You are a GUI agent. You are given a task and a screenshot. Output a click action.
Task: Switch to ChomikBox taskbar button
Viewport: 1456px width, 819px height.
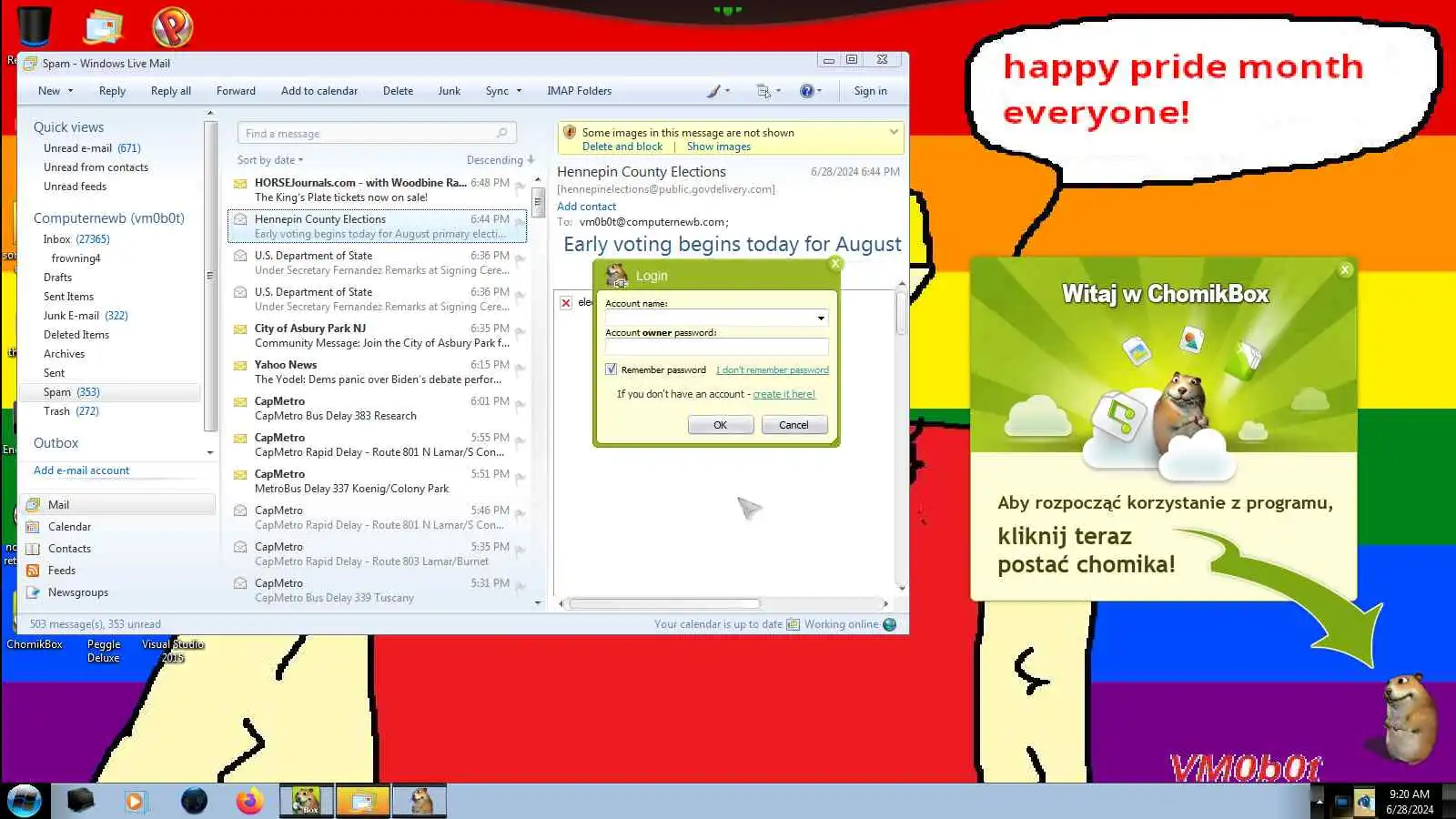[x=306, y=801]
